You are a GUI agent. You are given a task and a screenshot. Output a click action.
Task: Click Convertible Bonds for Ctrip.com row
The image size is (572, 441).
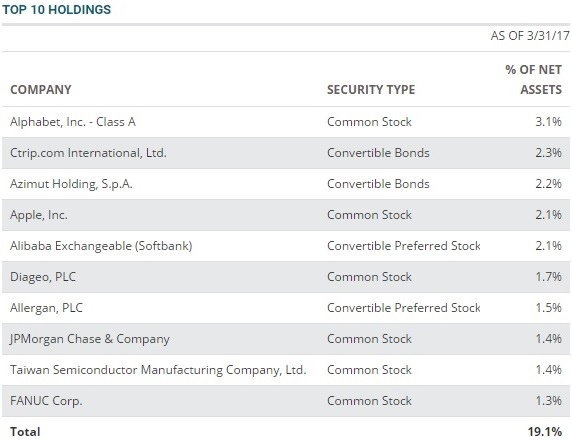(378, 153)
